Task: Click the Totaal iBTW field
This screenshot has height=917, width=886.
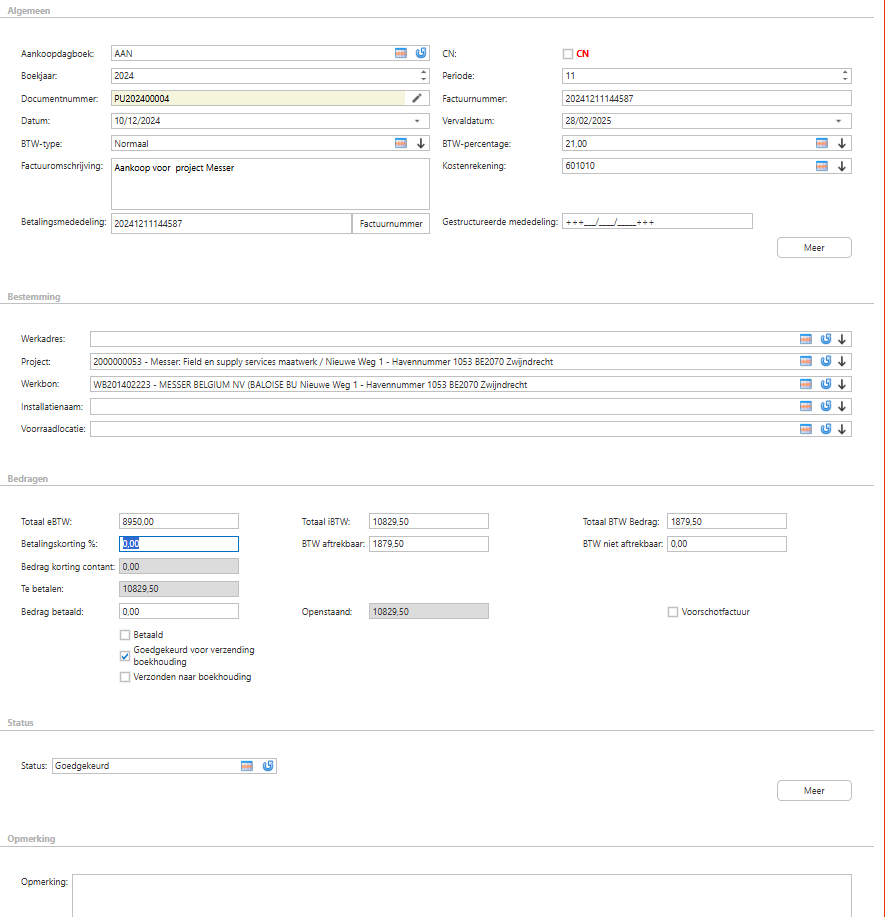Action: [429, 521]
